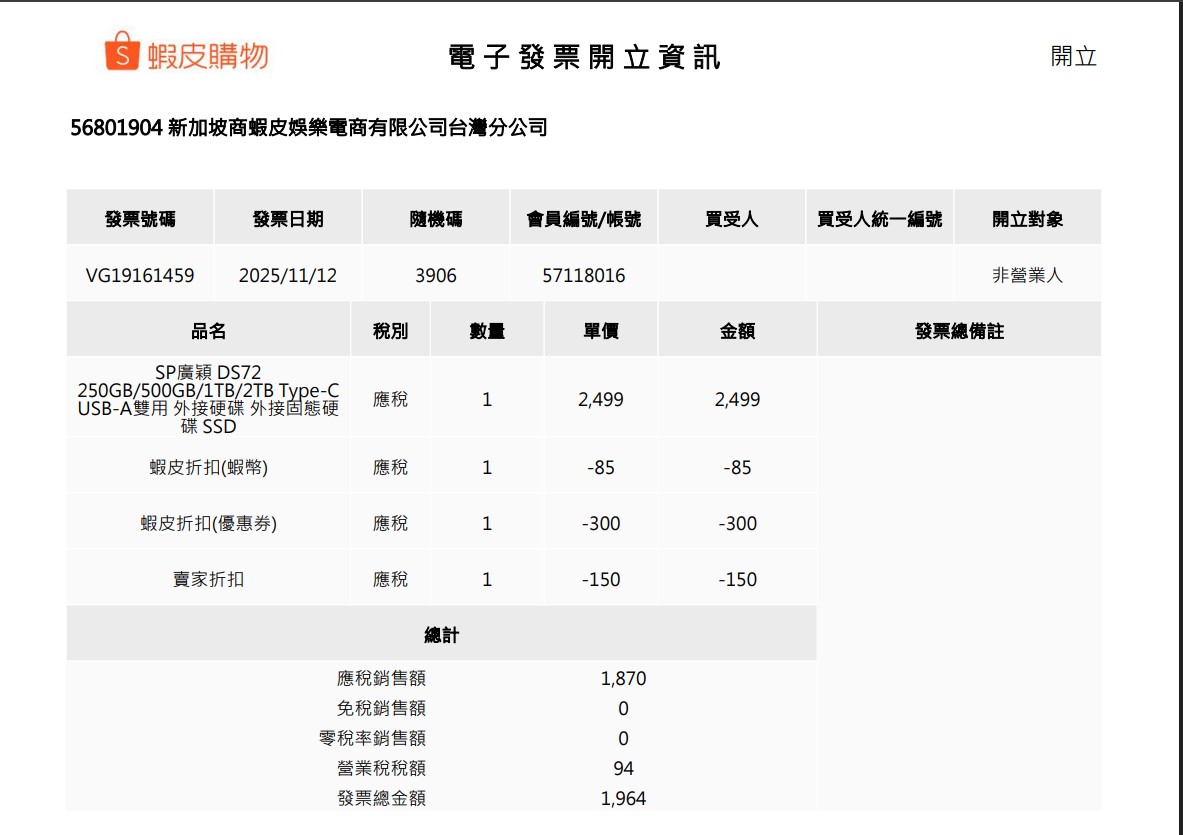Viewport: 1183px width, 835px height.
Task: Click the Shopee shopping bag logo icon
Action: [121, 52]
